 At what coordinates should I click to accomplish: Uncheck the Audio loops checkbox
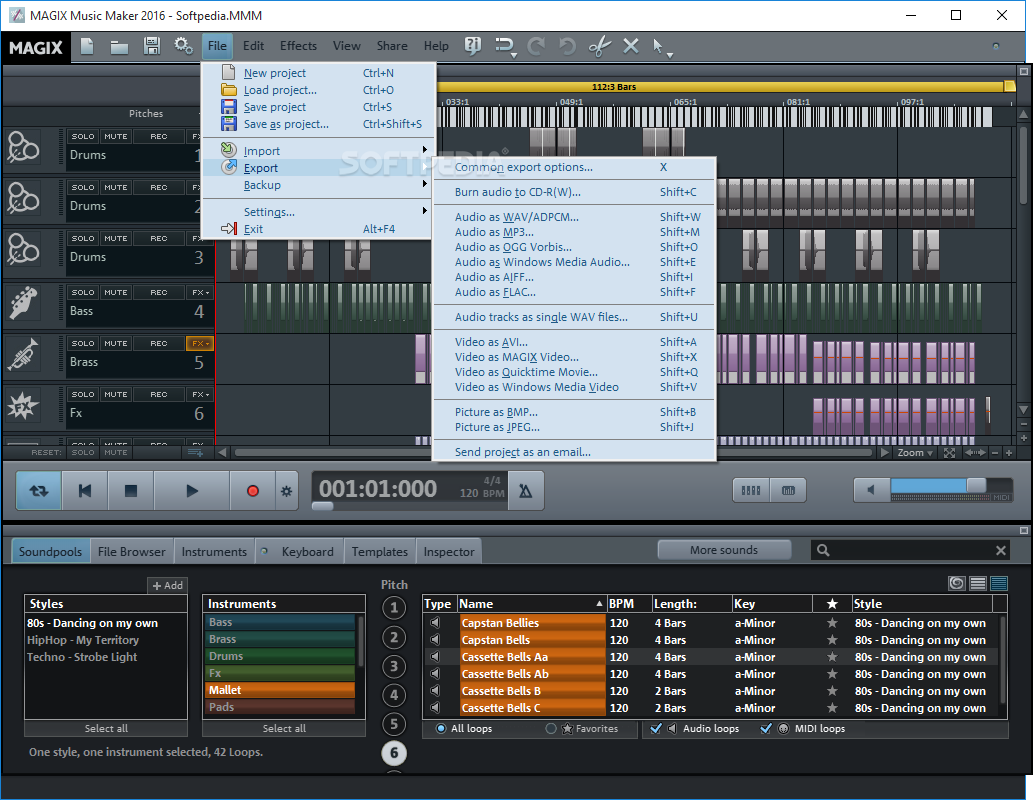click(656, 729)
